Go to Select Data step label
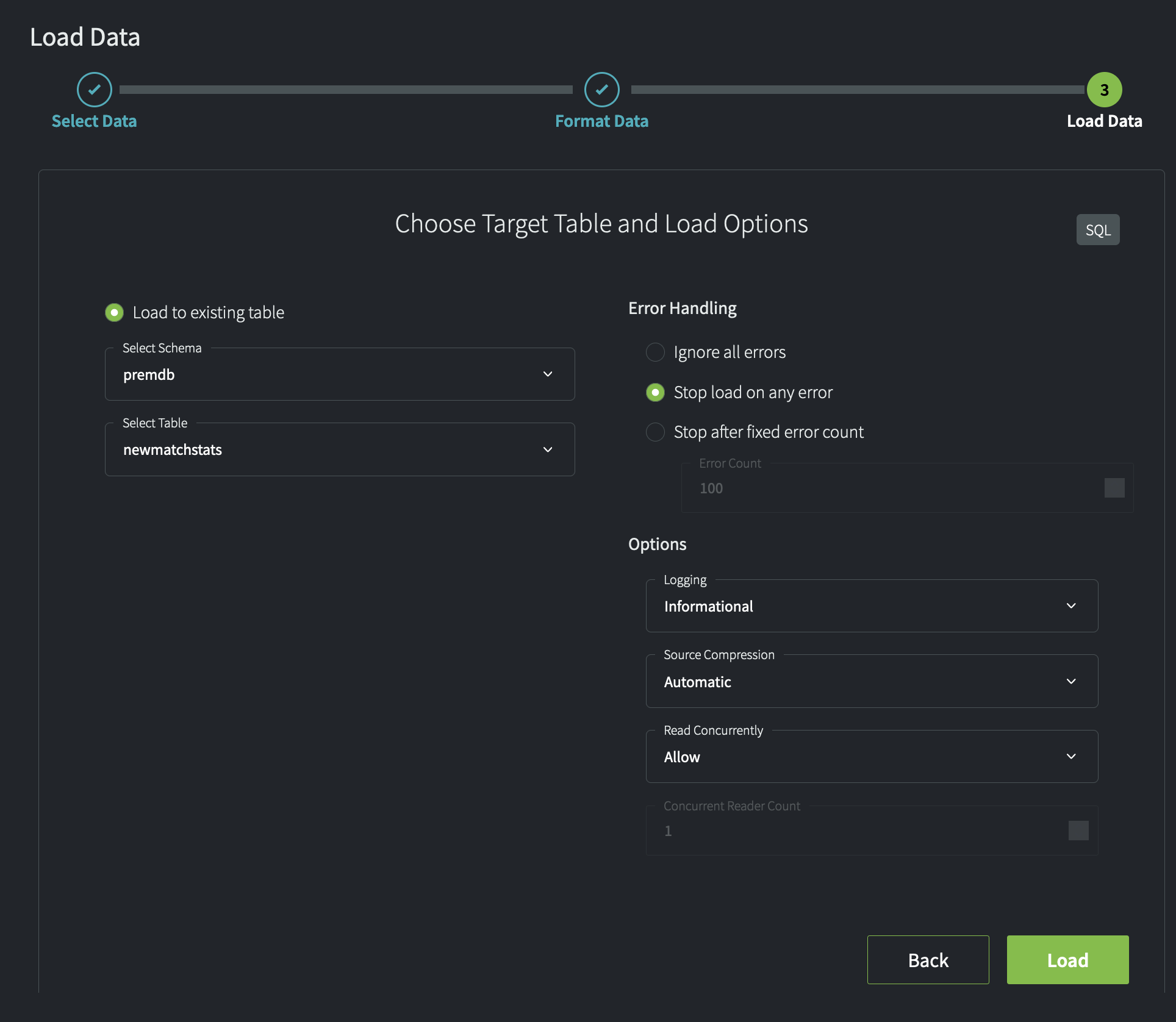Screen dimensions: 1176x1022 (94, 121)
